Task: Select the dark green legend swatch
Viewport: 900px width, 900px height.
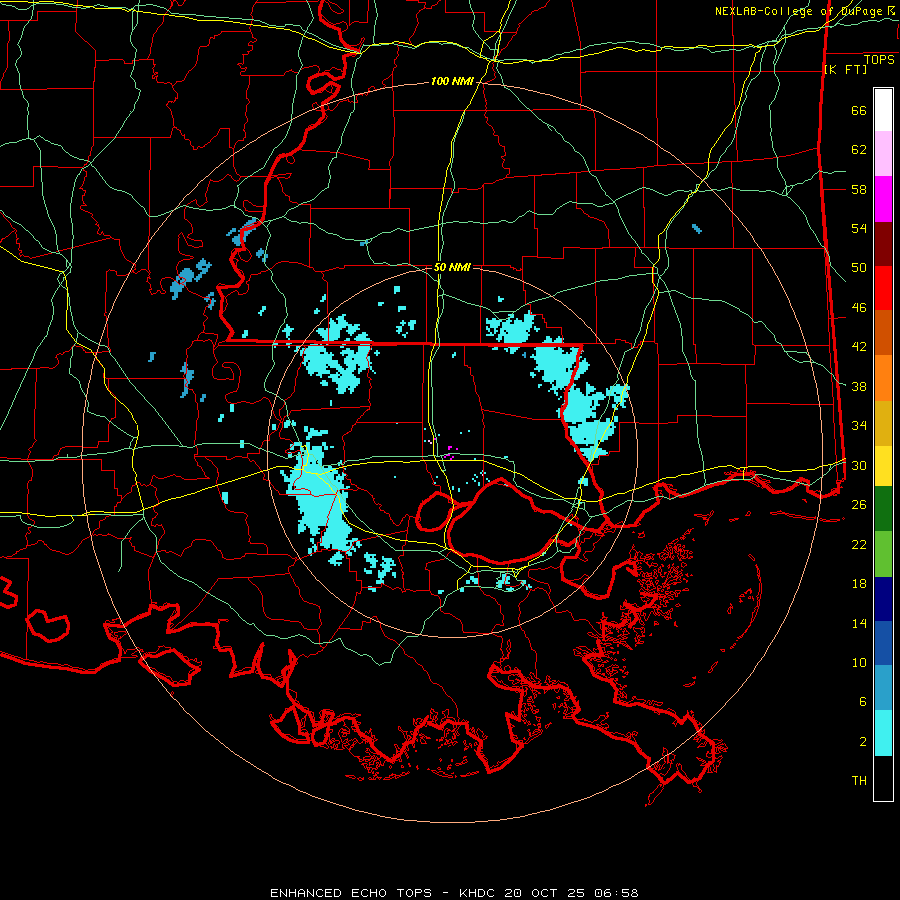Action: coord(883,509)
